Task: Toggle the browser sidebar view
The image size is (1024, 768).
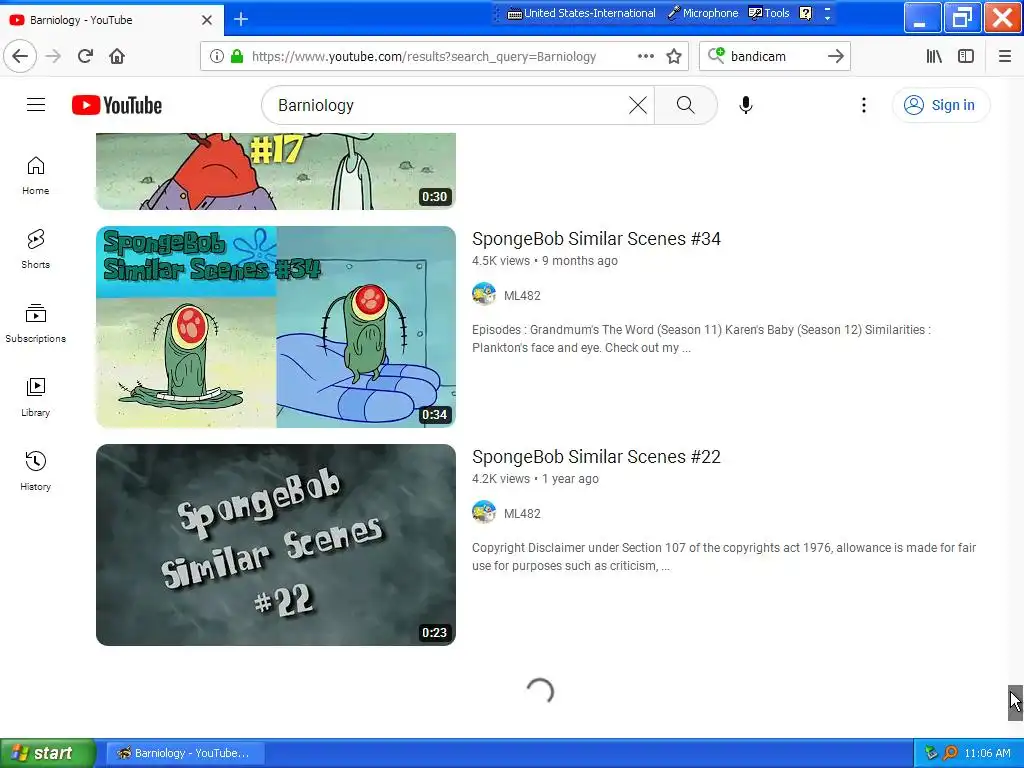Action: (966, 56)
